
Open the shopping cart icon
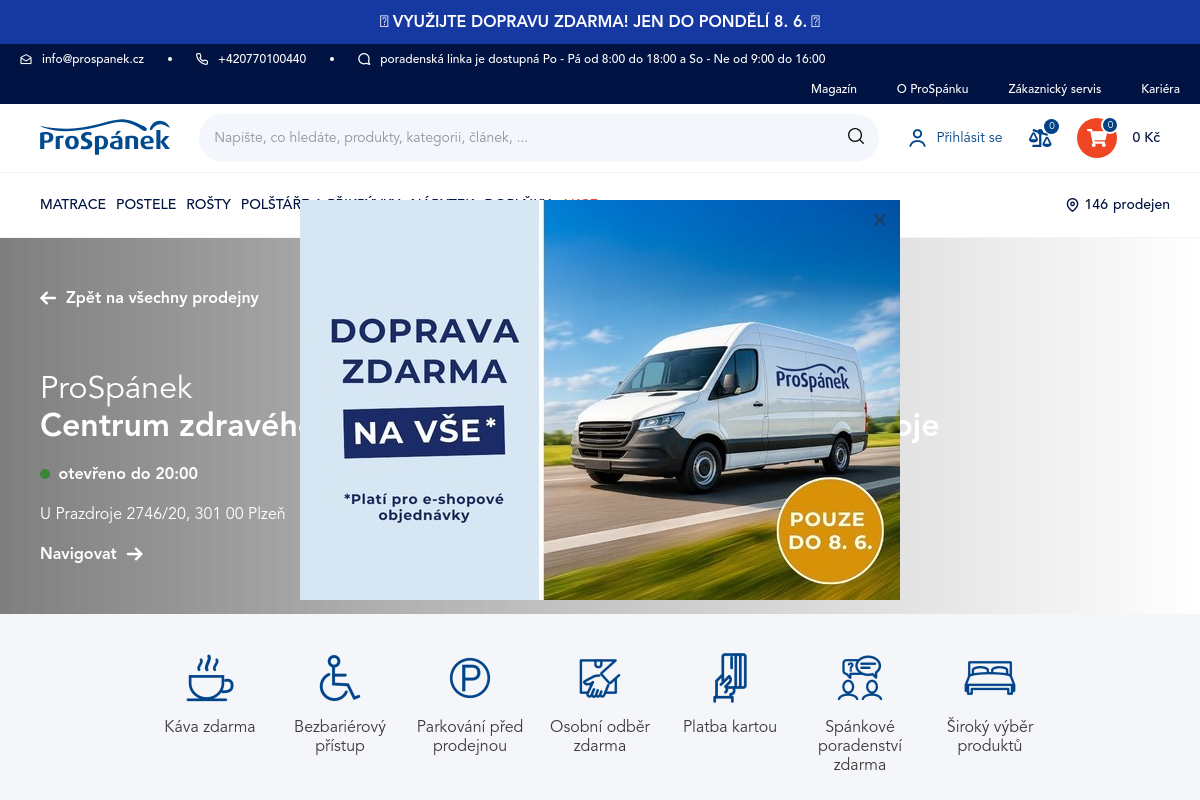coord(1096,138)
